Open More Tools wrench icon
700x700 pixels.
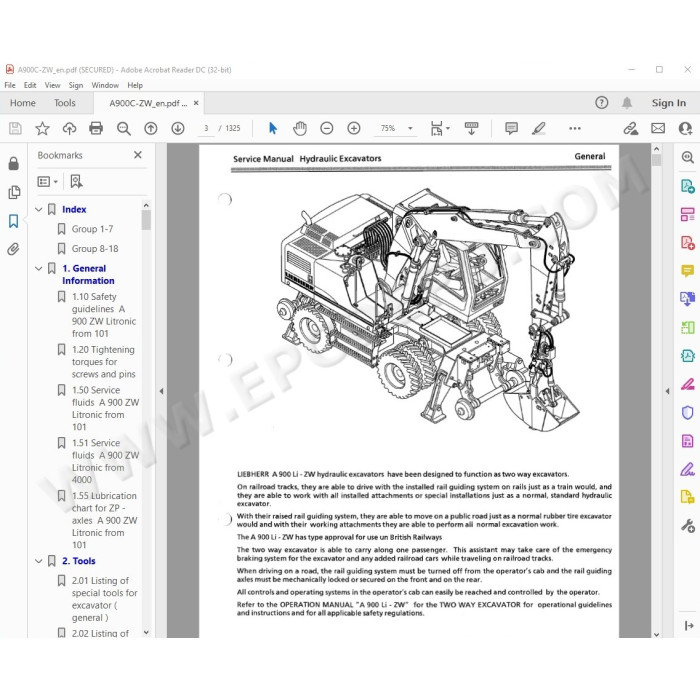(688, 525)
